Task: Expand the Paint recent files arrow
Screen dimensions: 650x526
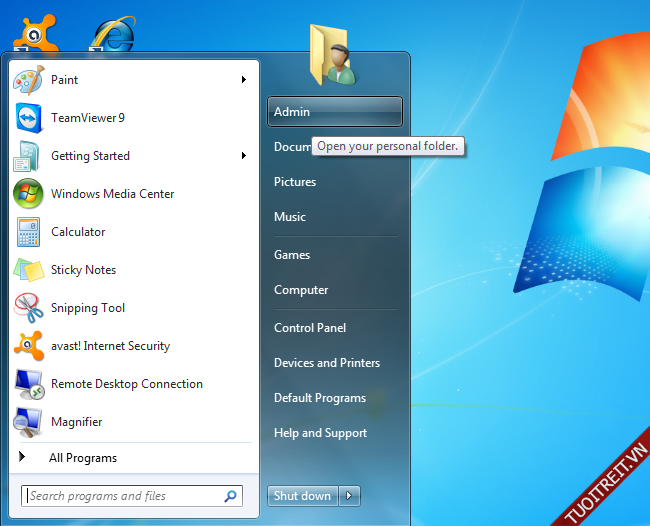Action: (x=244, y=80)
